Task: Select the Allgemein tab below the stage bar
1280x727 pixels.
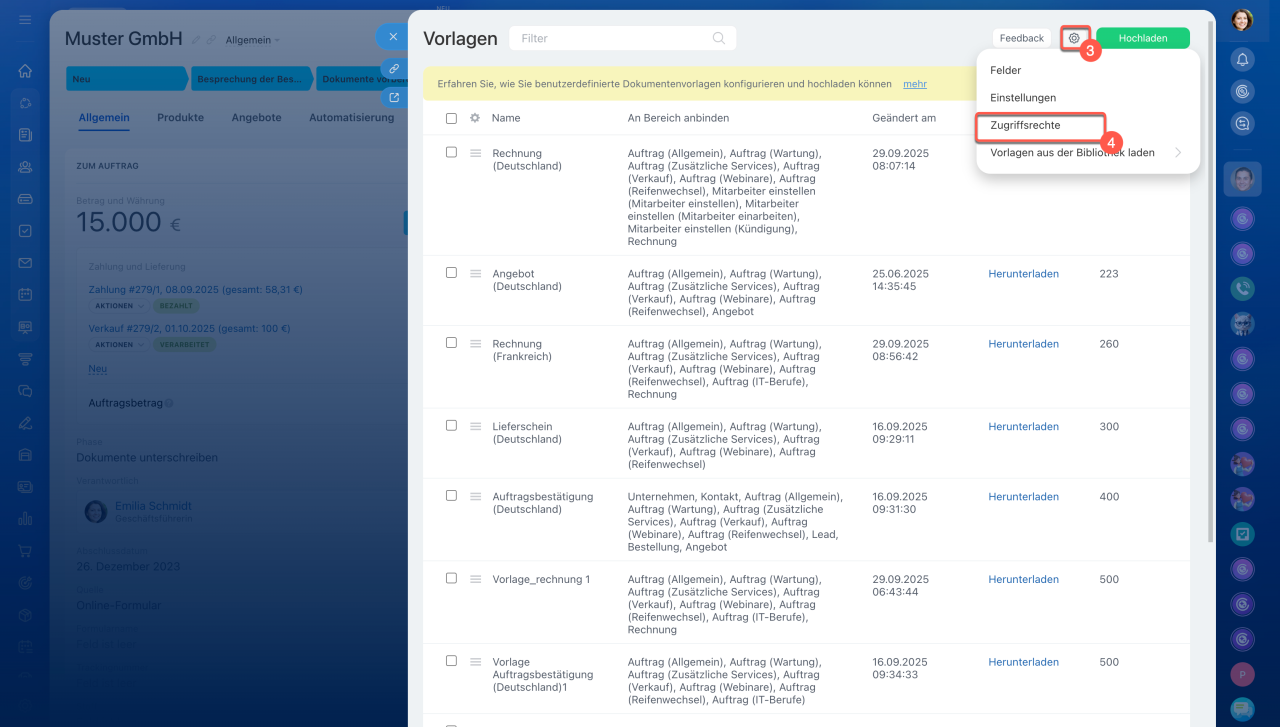Action: (104, 118)
